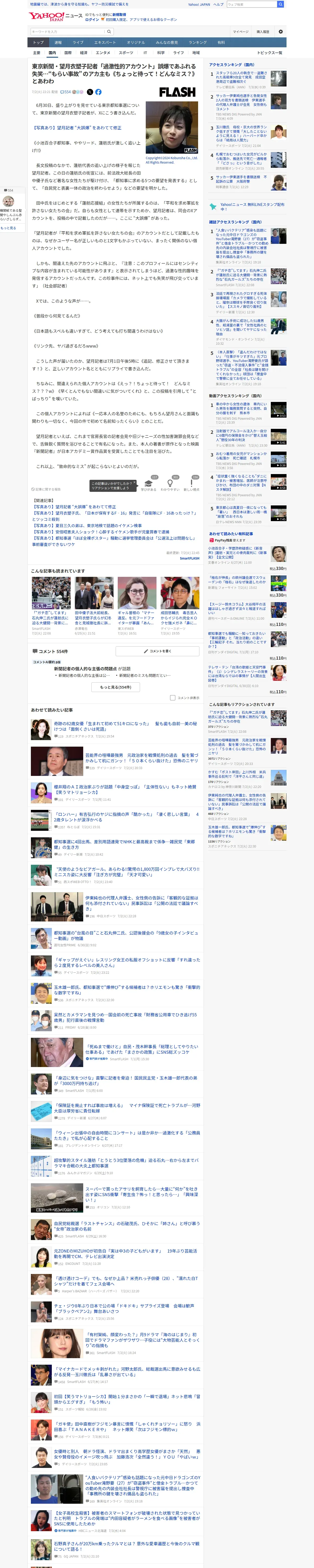314x1568 pixels.
Task: Click the 学びがある reaction icon
Action: click(148, 483)
